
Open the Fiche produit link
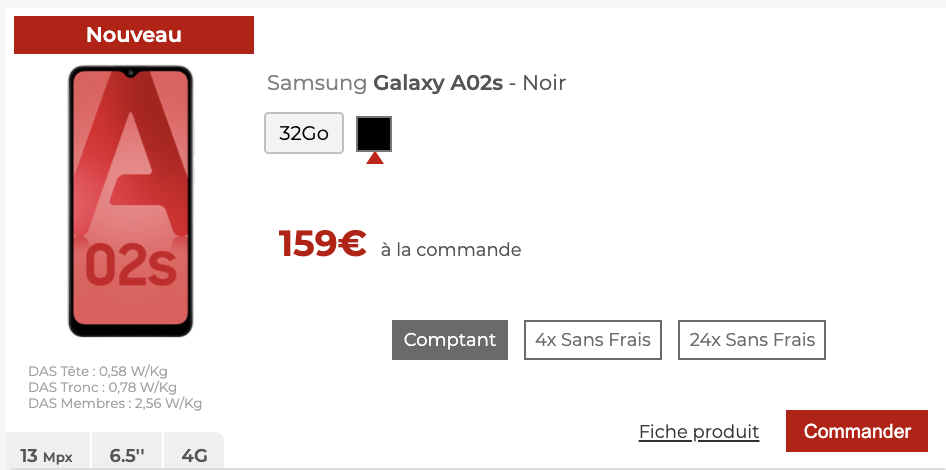click(x=699, y=432)
